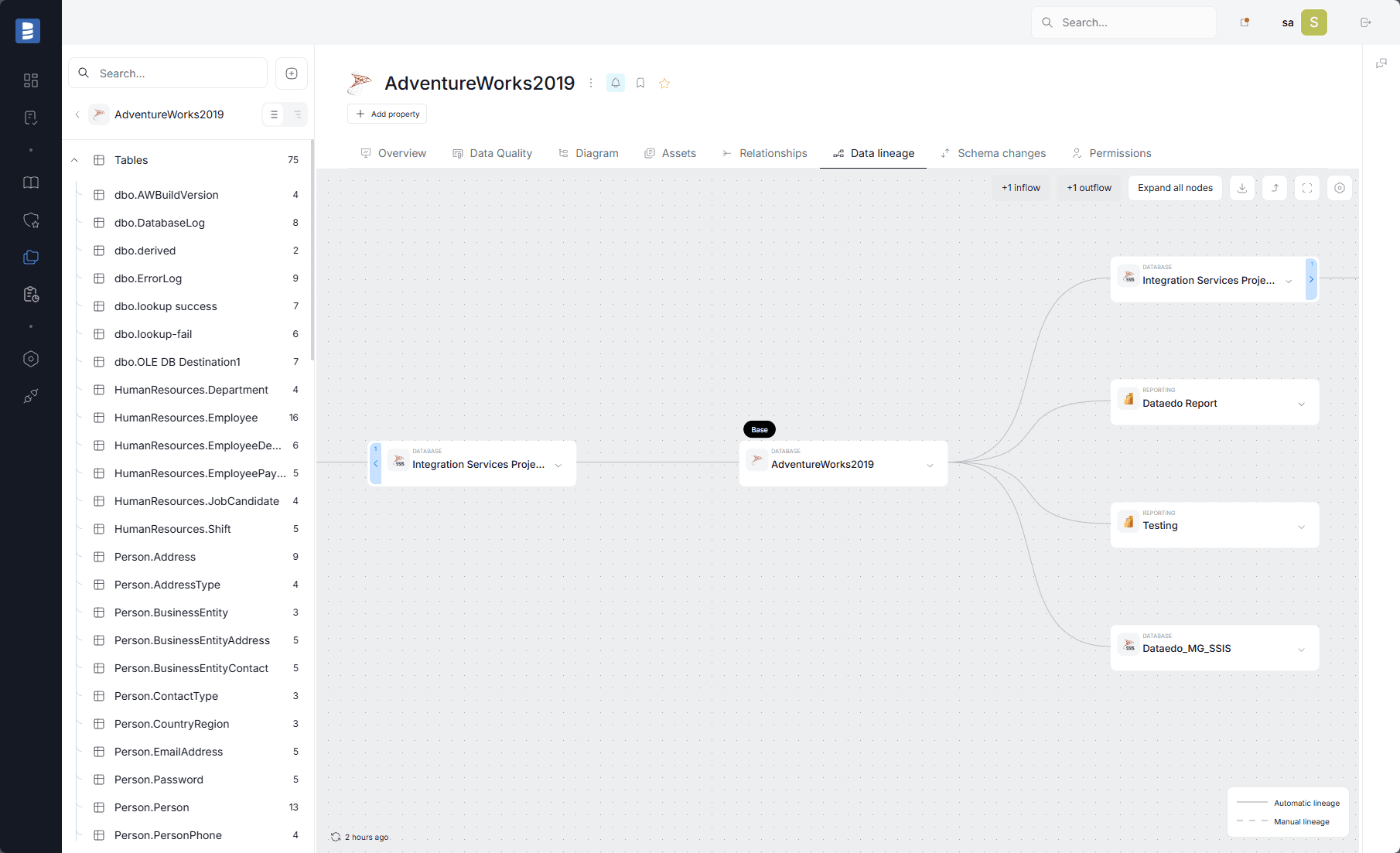
Task: Click the notifications icon in top bar
Action: [x=1245, y=22]
